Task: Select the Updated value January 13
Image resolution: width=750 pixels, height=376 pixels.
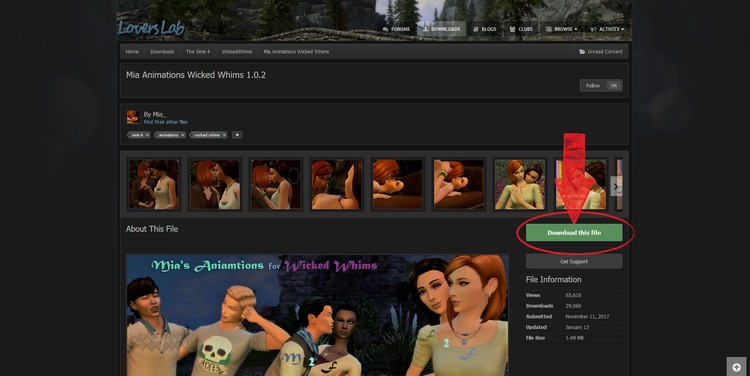Action: coord(577,327)
